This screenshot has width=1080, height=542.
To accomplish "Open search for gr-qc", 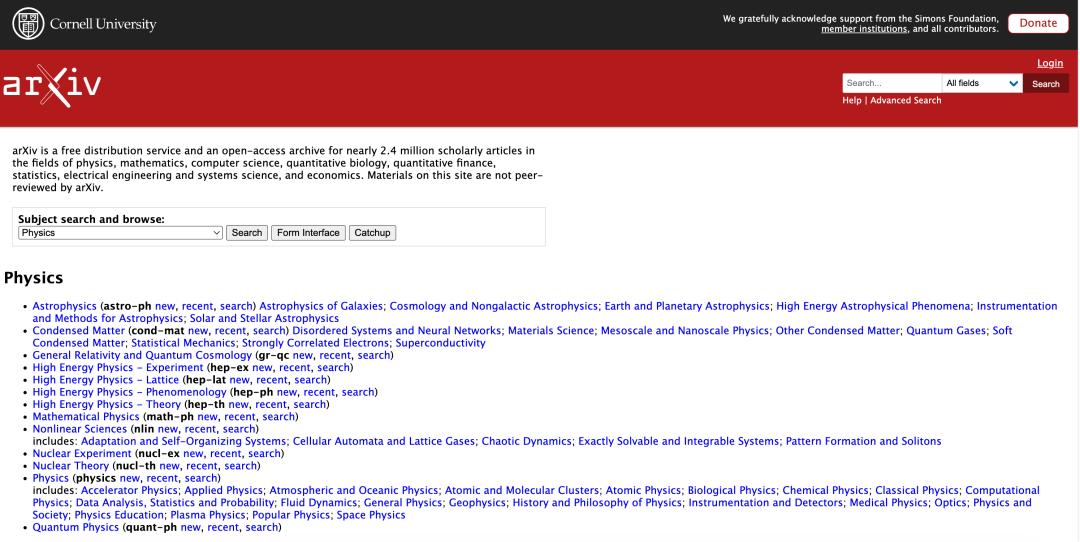I will click(374, 355).
